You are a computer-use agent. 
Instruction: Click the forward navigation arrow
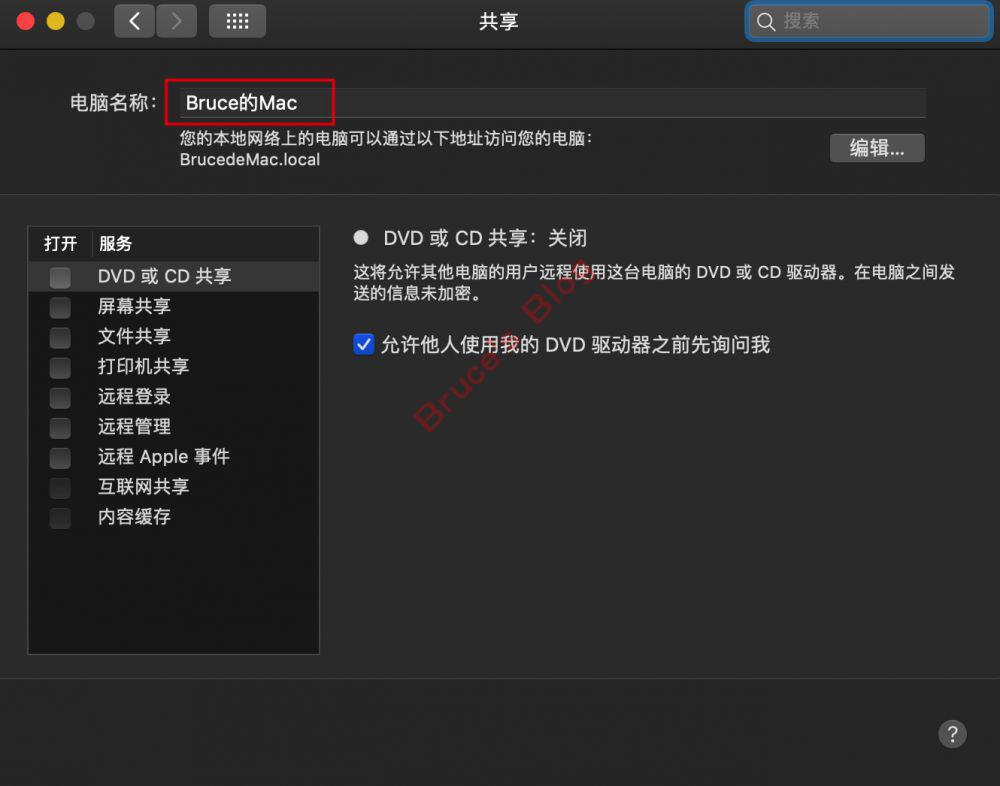point(177,21)
